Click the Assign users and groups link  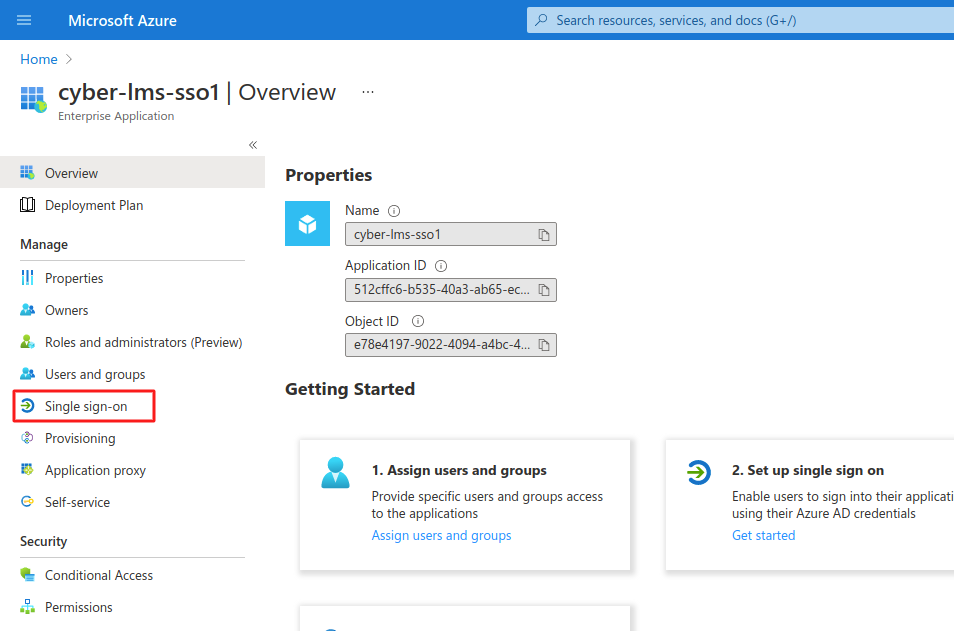441,535
